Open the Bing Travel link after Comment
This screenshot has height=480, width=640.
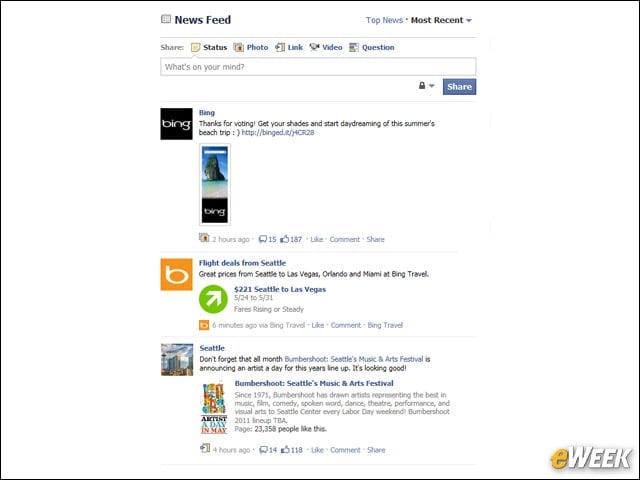[385, 325]
